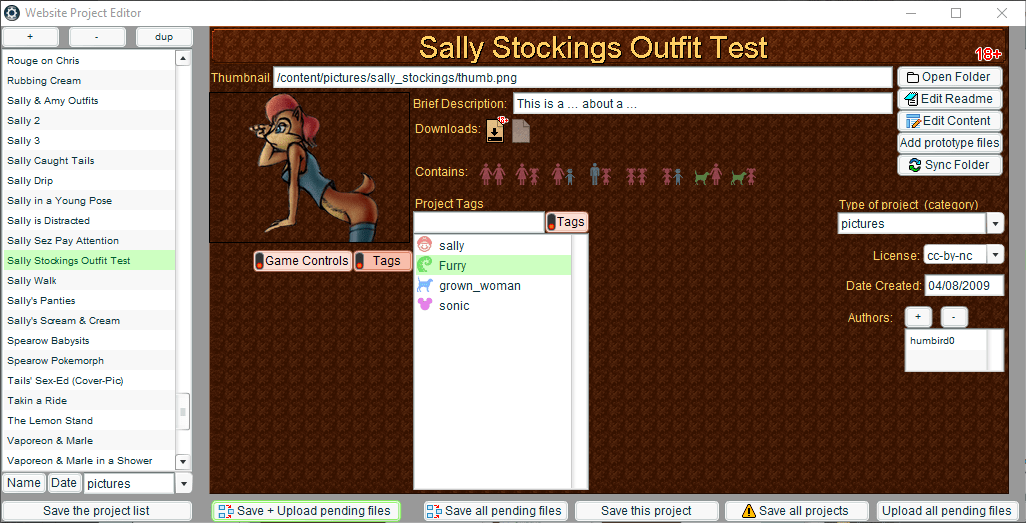Open the Edit Content editor
1026x523 pixels.
(949, 121)
